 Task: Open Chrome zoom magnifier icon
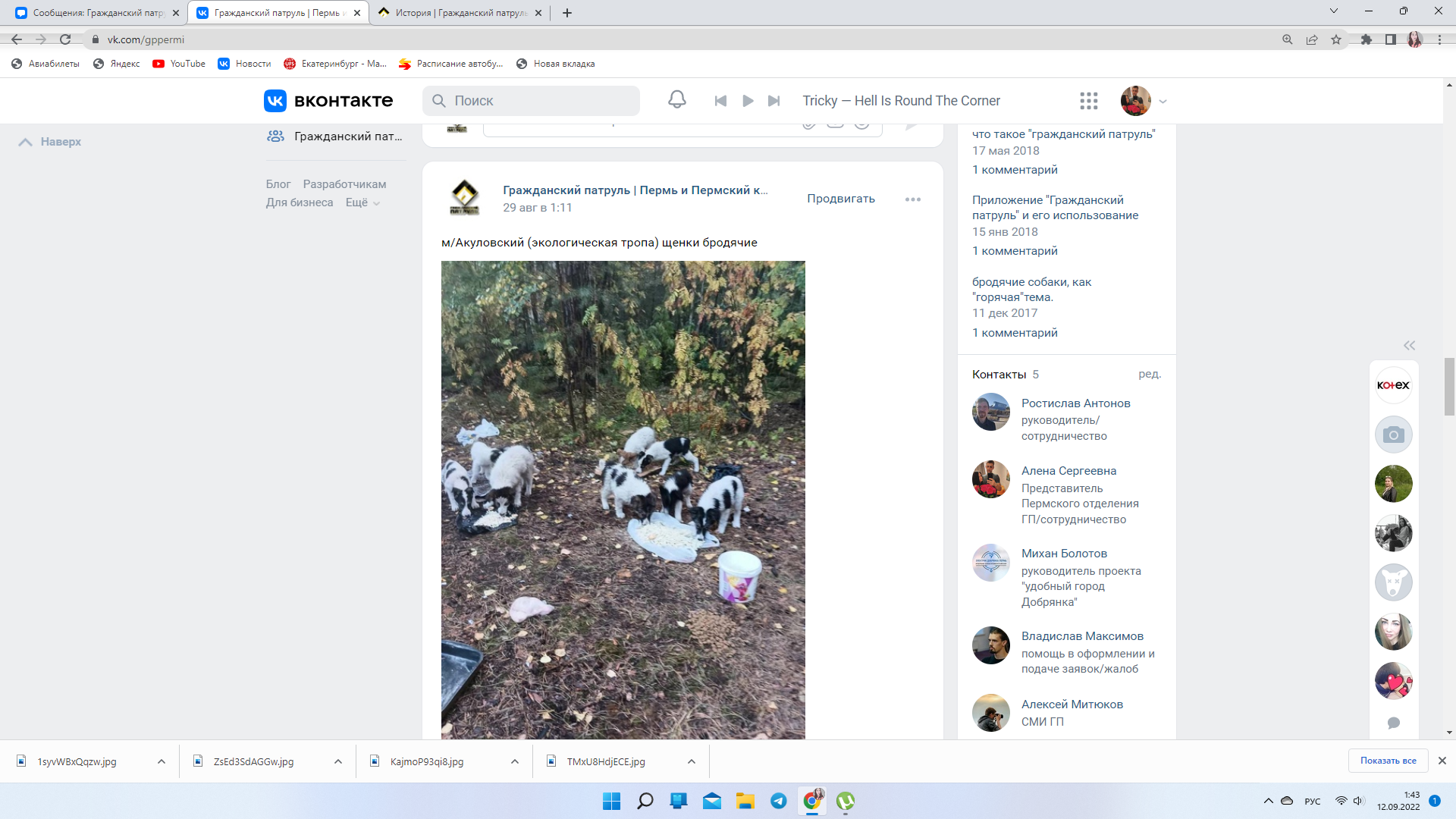click(1288, 39)
